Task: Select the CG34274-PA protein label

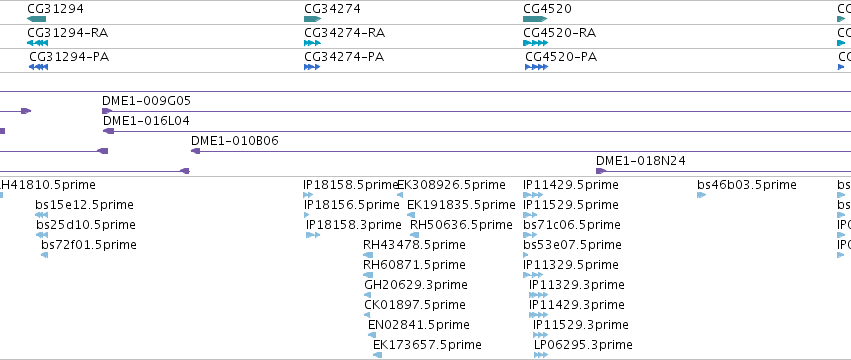Action: (344, 56)
